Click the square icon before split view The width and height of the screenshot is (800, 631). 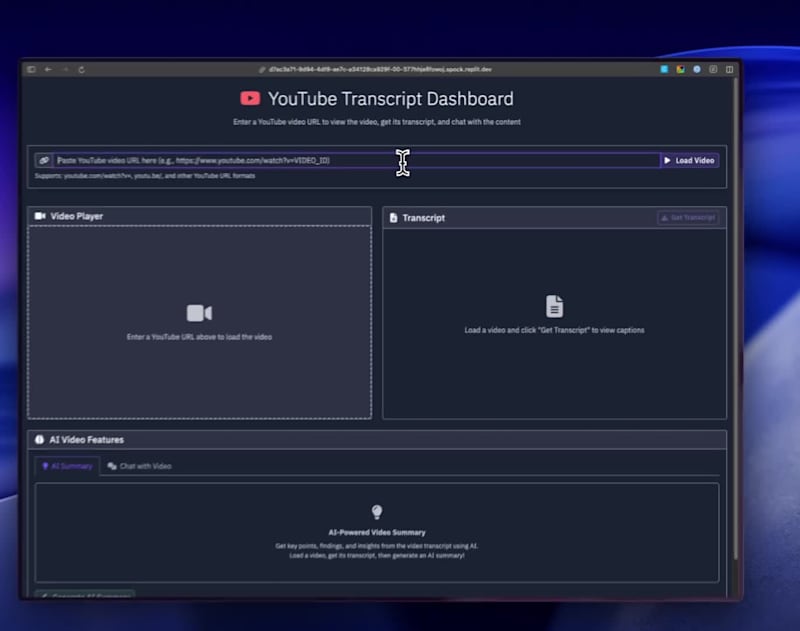[713, 69]
